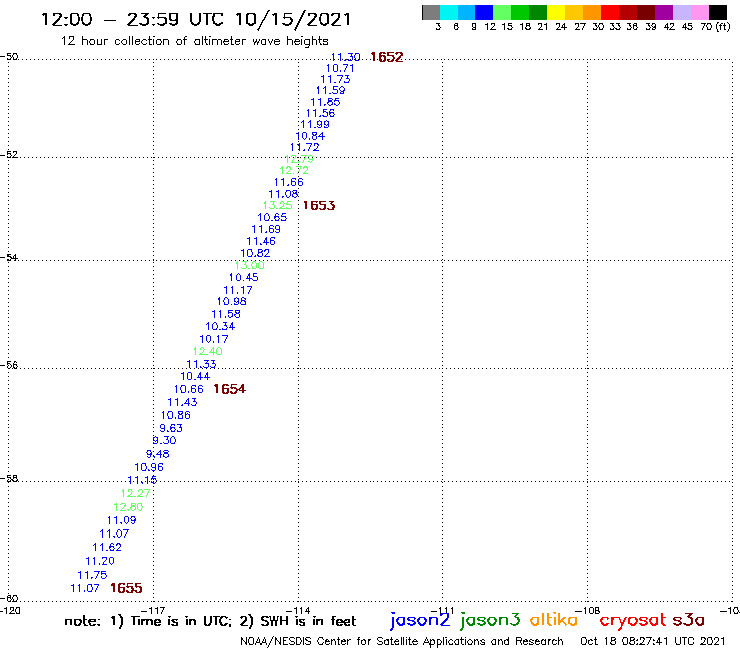
Task: Click the NOAA/NESDIS Center credit line
Action: tap(402, 641)
